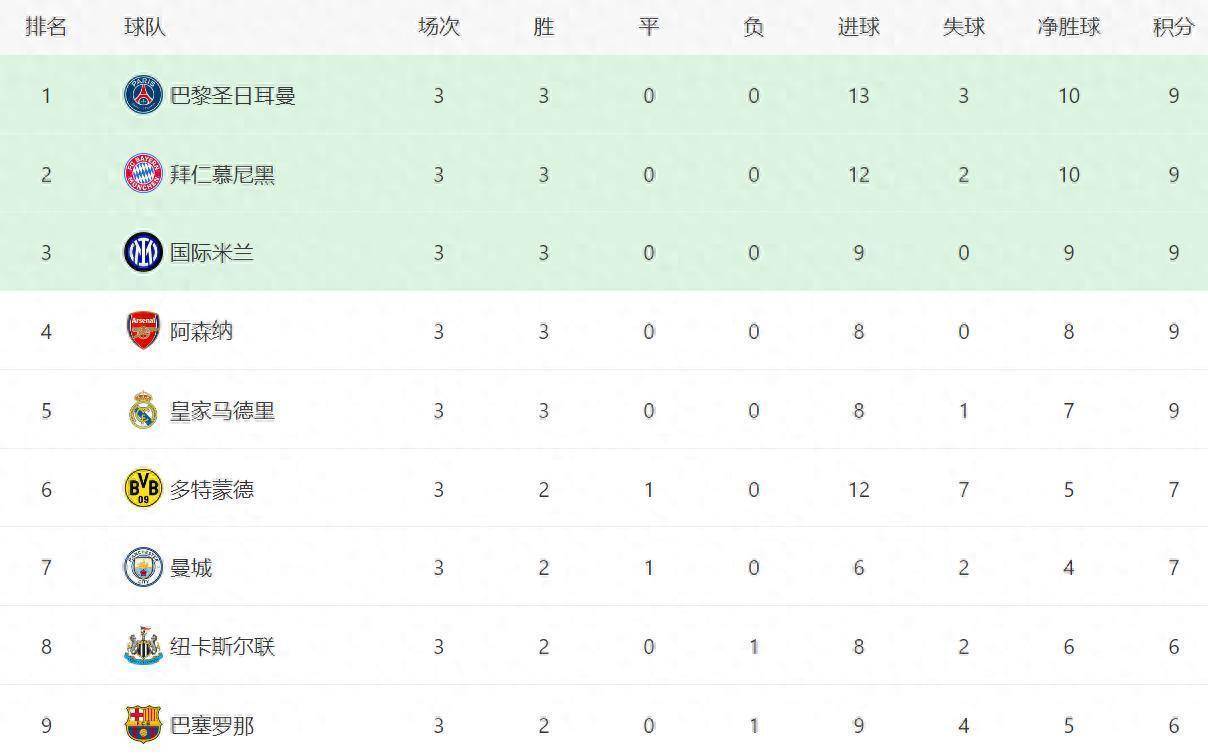1208x756 pixels.
Task: Click the Arsenal club crest
Action: pyautogui.click(x=143, y=331)
